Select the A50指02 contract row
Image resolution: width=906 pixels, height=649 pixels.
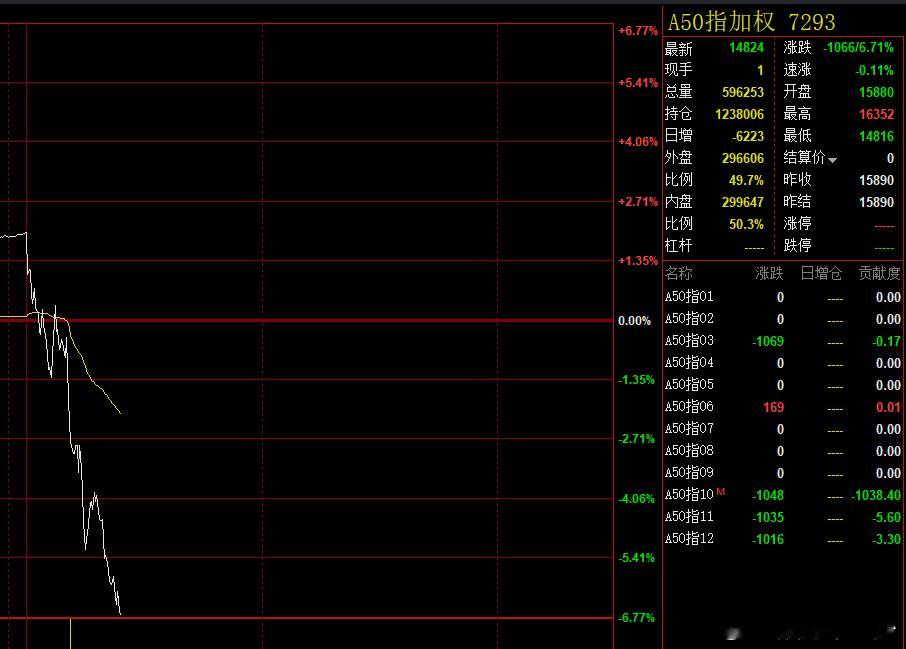point(782,319)
